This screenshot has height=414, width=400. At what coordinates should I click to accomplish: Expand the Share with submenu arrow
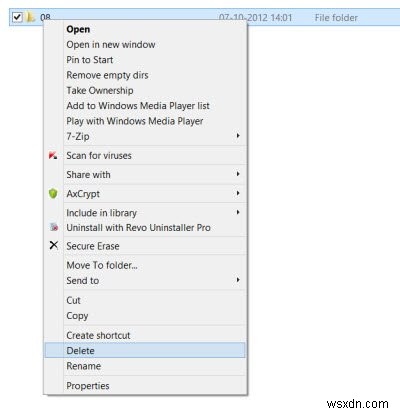(238, 174)
